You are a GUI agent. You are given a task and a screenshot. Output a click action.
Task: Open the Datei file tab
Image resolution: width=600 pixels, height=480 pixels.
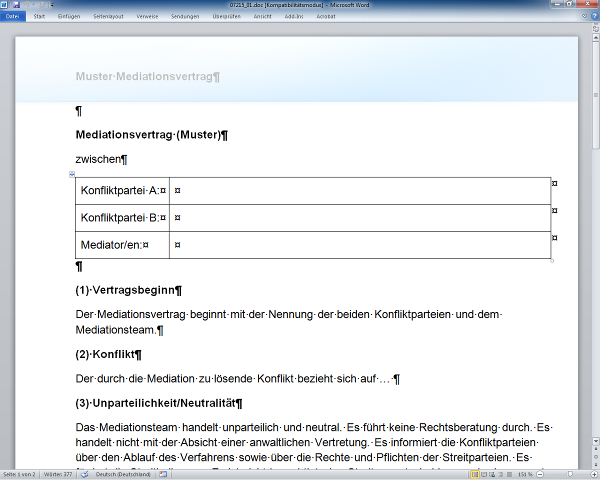[12, 17]
